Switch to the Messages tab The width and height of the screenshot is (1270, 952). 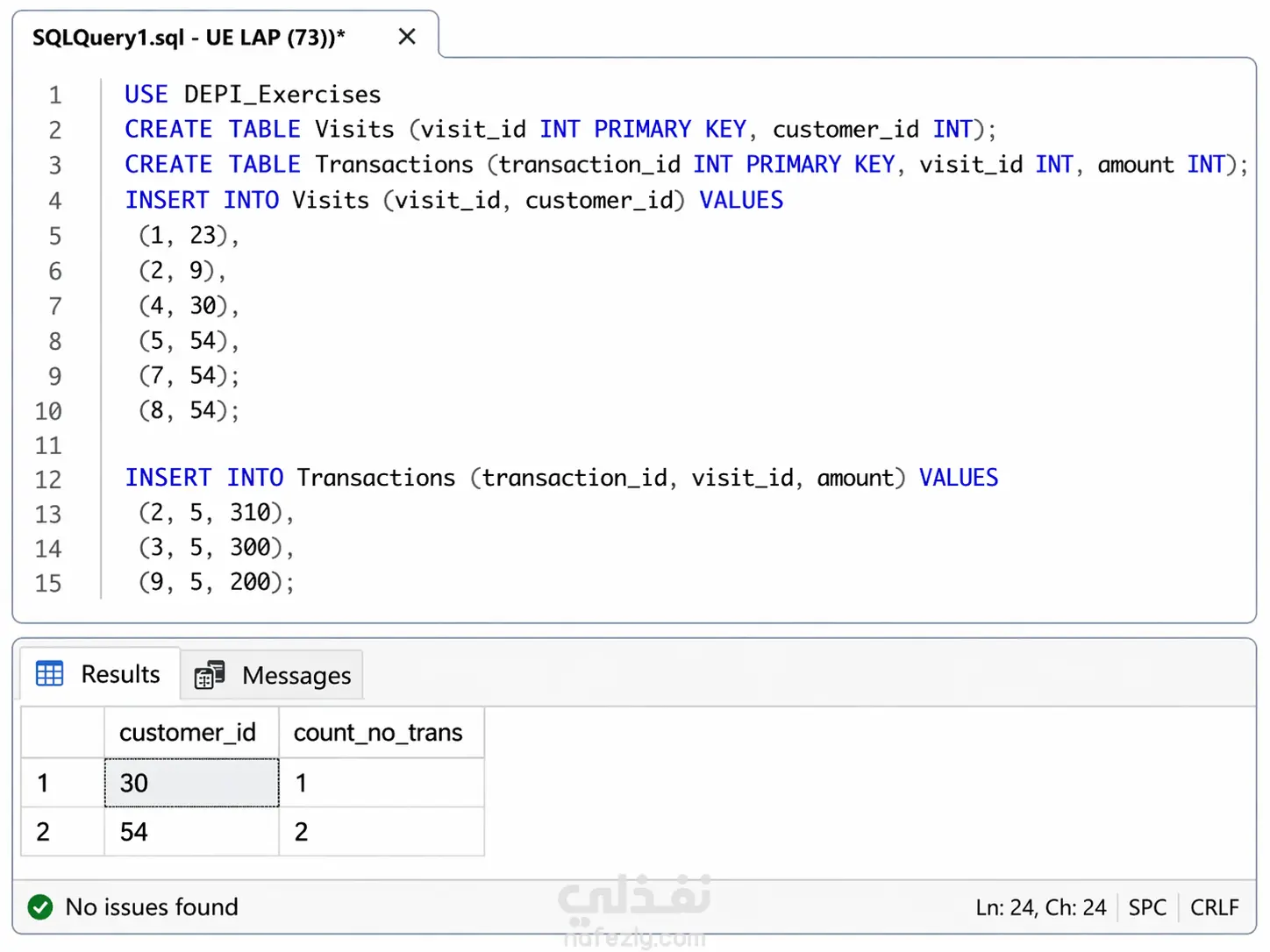(x=272, y=675)
